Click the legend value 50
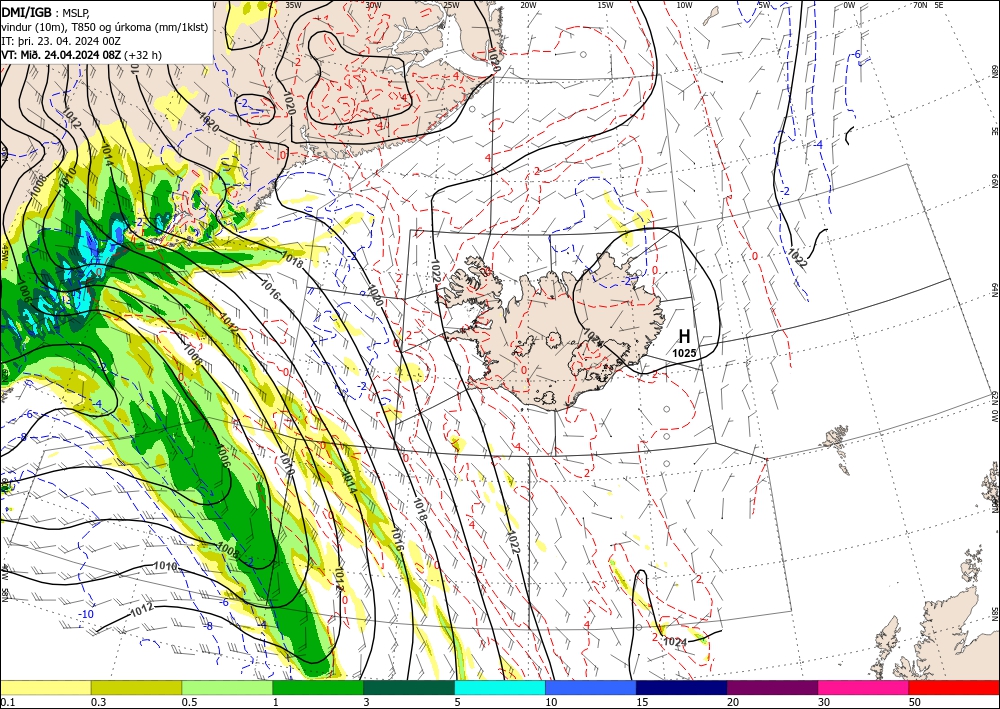 [915, 702]
